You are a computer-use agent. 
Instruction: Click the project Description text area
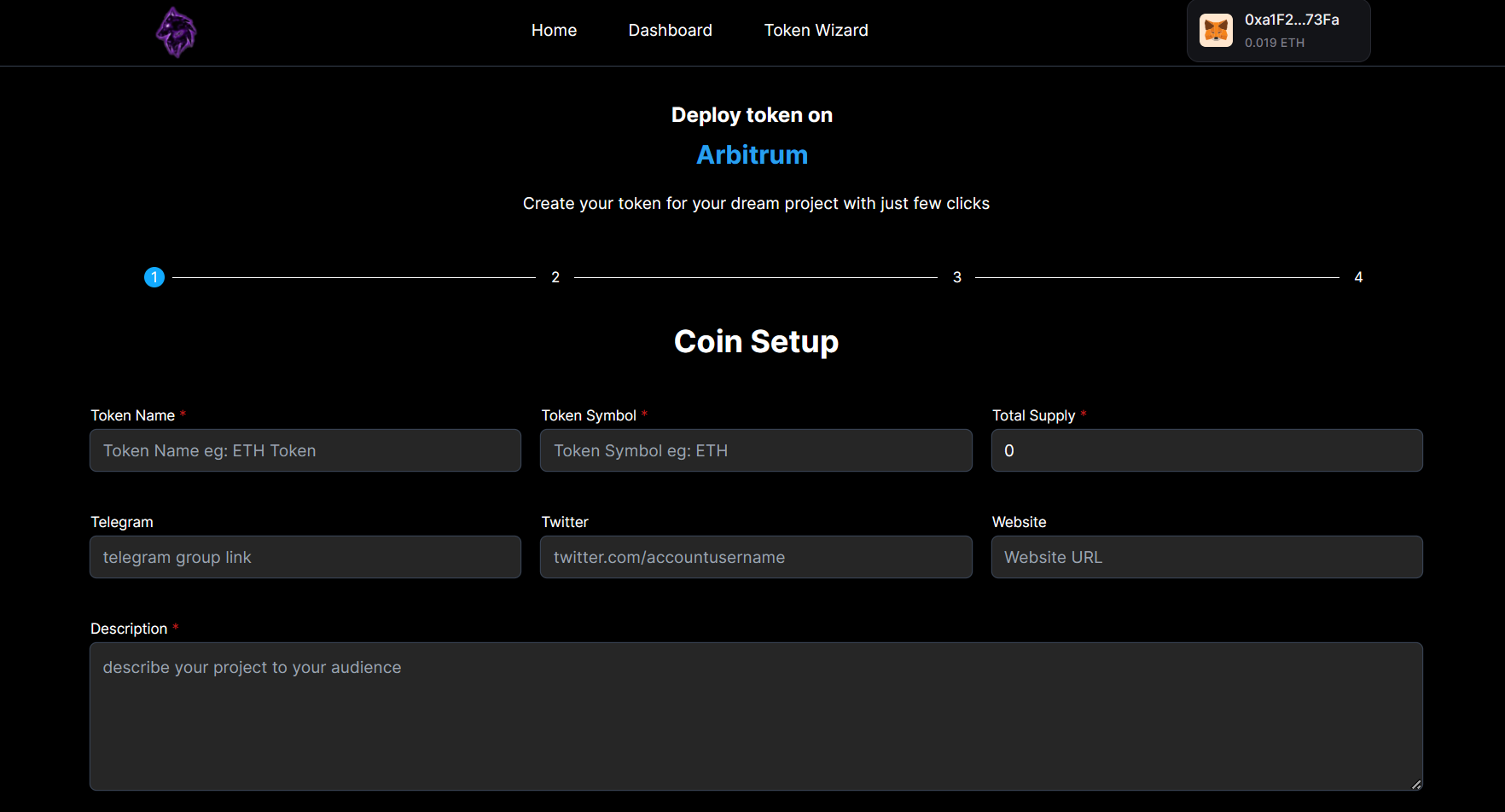click(756, 716)
